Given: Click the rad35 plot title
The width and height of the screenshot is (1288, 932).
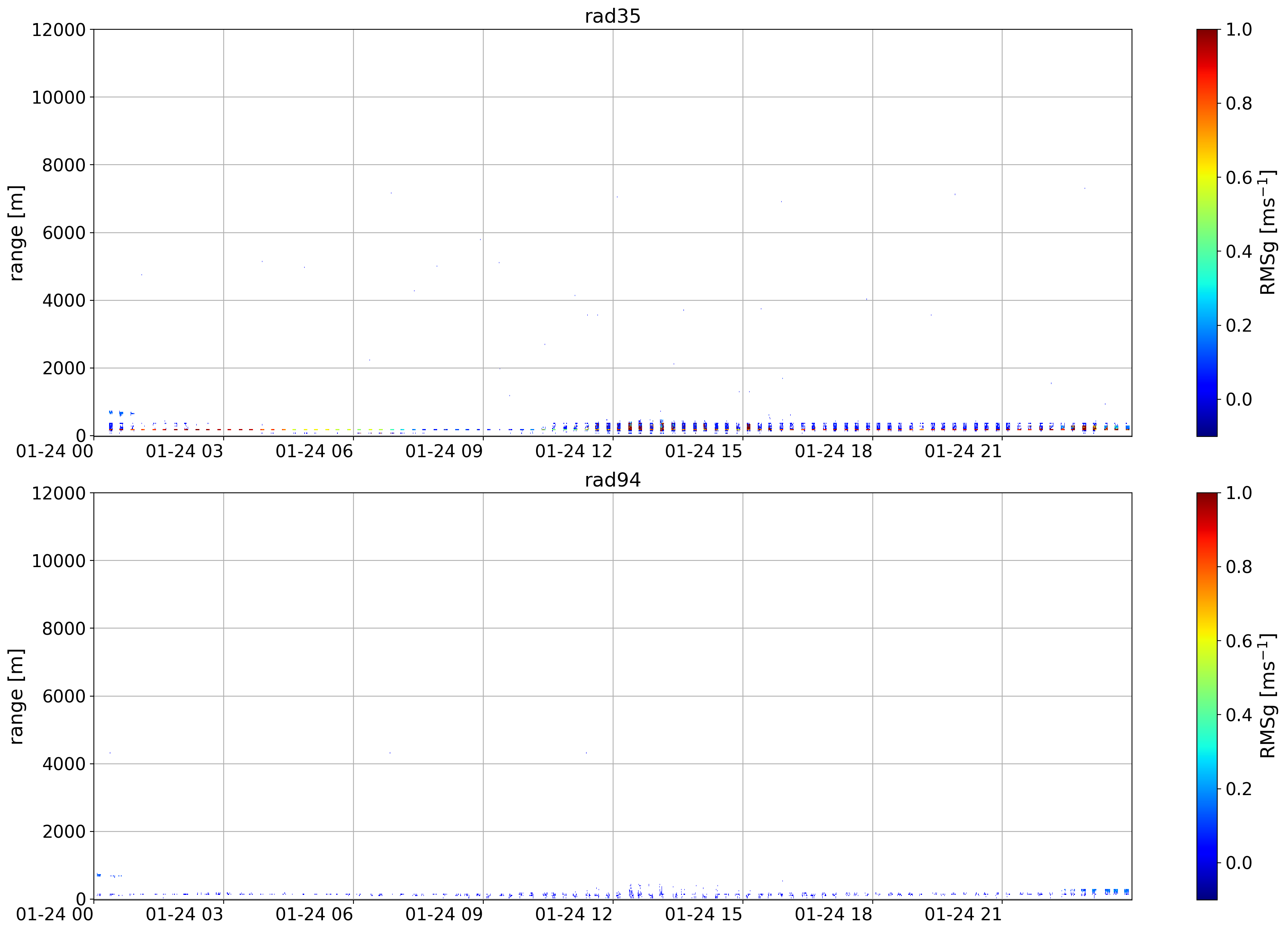Looking at the screenshot, I should click(612, 16).
